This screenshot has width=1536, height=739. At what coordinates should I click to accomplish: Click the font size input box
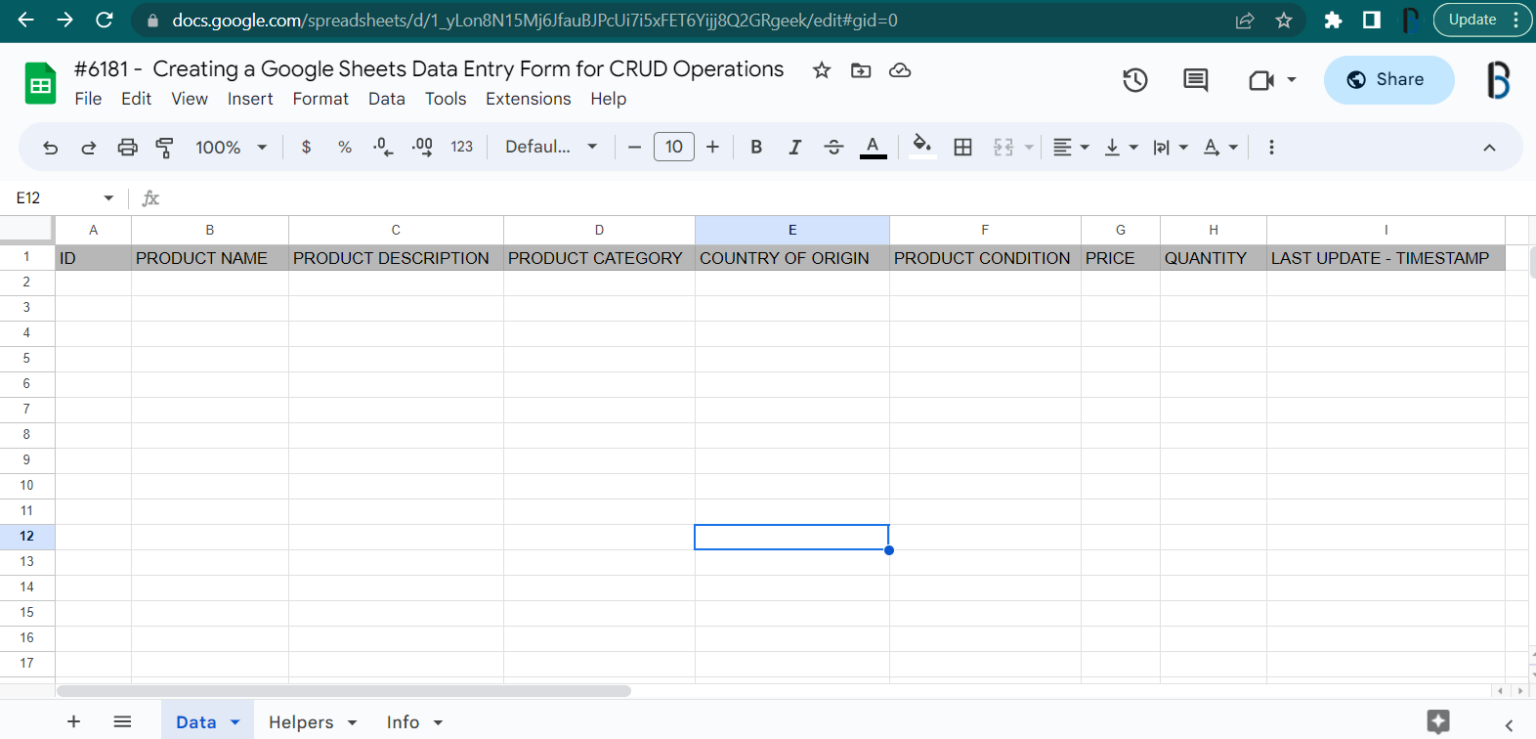tap(673, 147)
